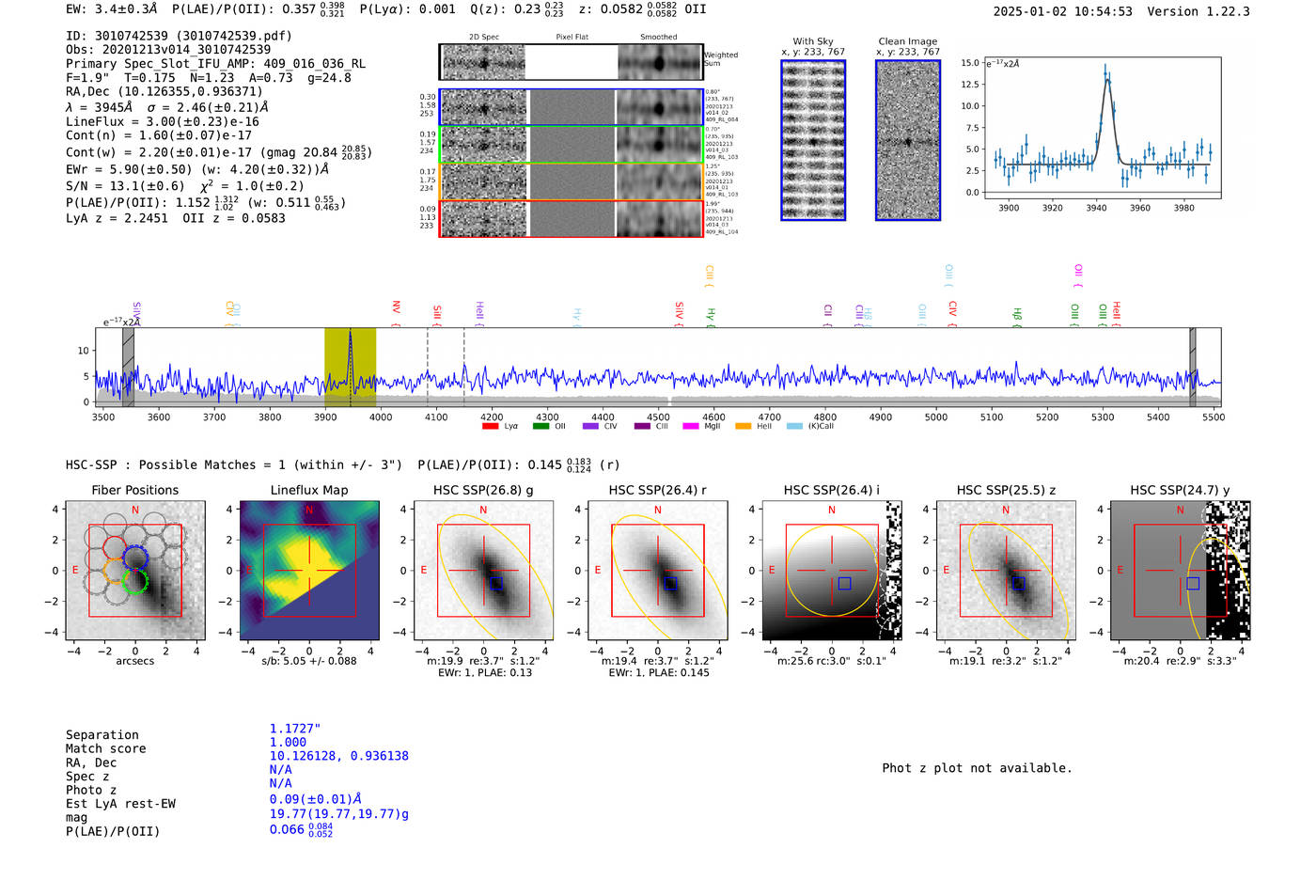
Task: Select the Weighted Sum 2D spectrum strip
Action: pos(571,62)
